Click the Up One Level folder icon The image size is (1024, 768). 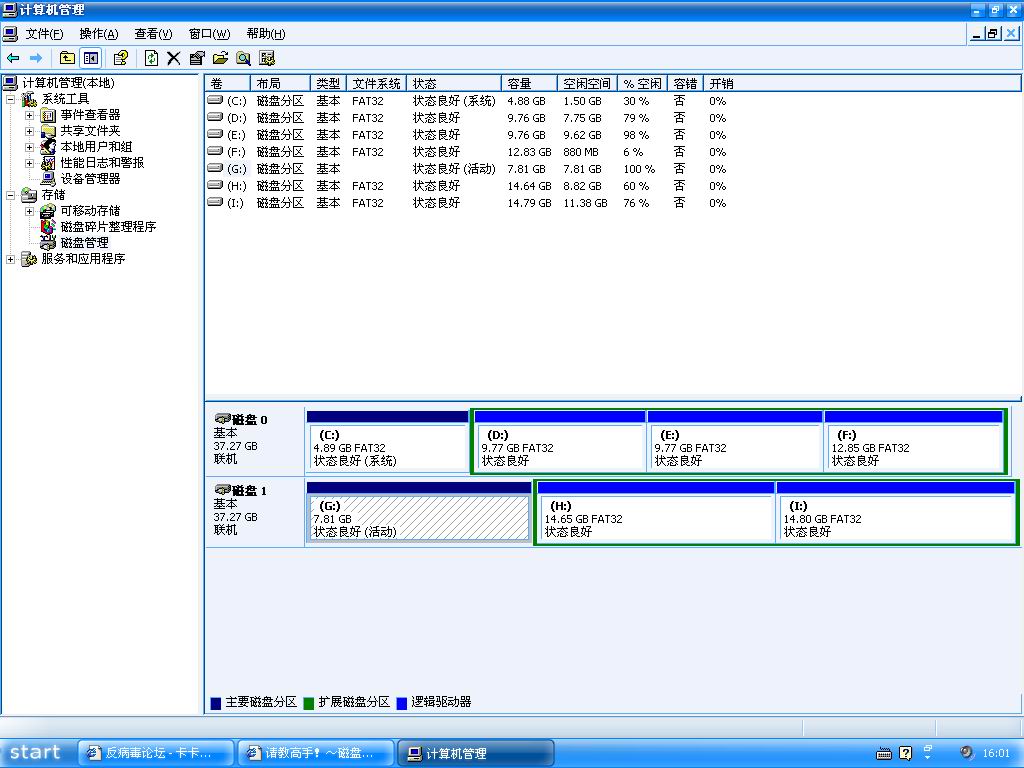click(x=67, y=58)
